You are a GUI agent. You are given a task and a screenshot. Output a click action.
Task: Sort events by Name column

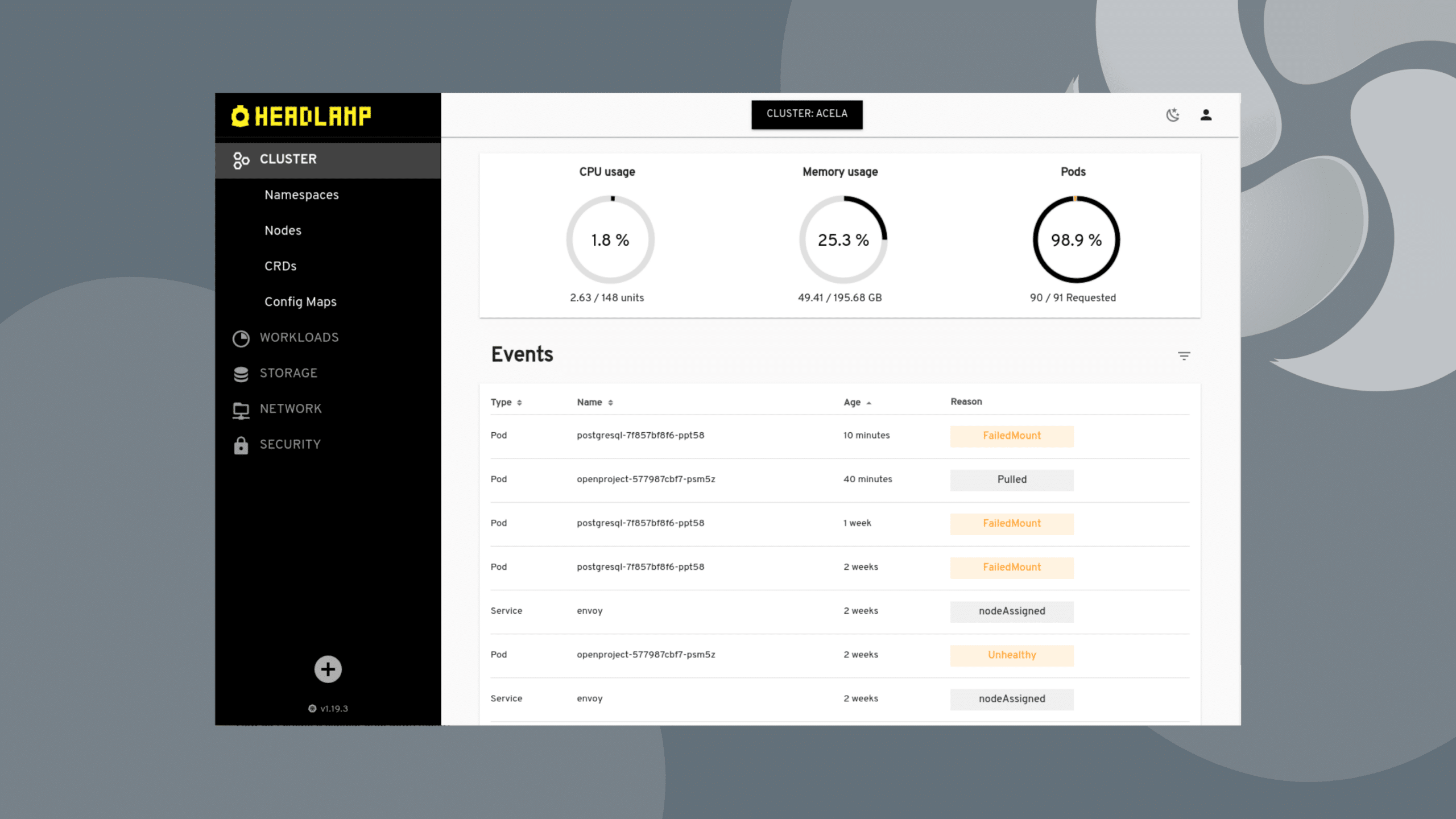tap(595, 402)
